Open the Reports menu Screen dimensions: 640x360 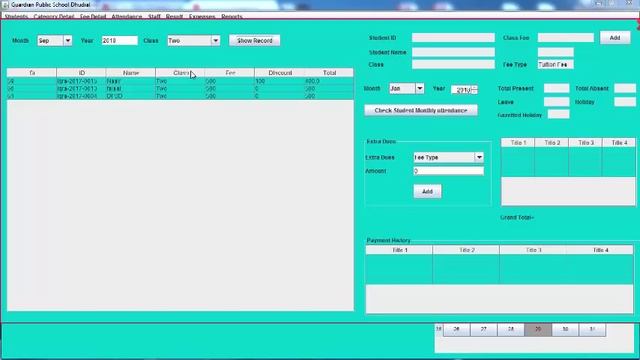(x=232, y=17)
